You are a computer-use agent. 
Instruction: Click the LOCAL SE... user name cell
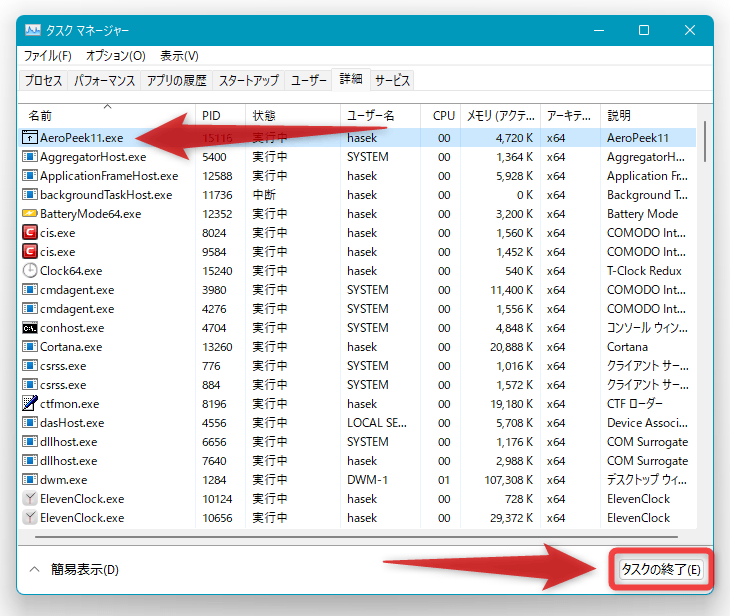tap(377, 423)
